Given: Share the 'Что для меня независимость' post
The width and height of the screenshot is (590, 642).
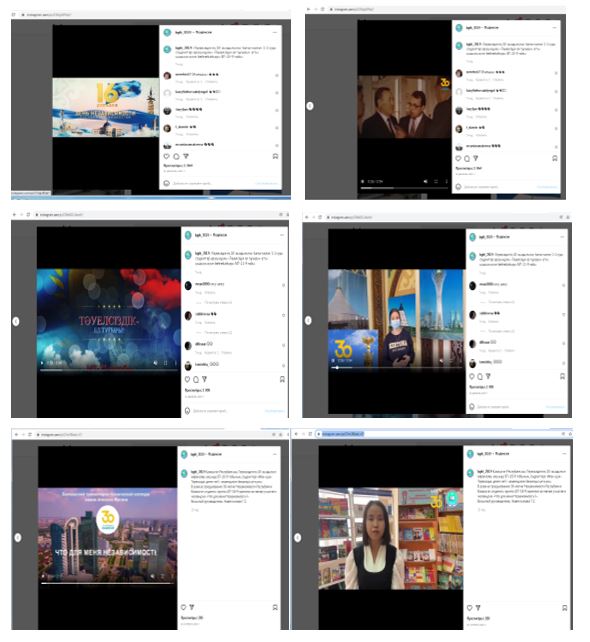Looking at the screenshot, I should [x=192, y=607].
